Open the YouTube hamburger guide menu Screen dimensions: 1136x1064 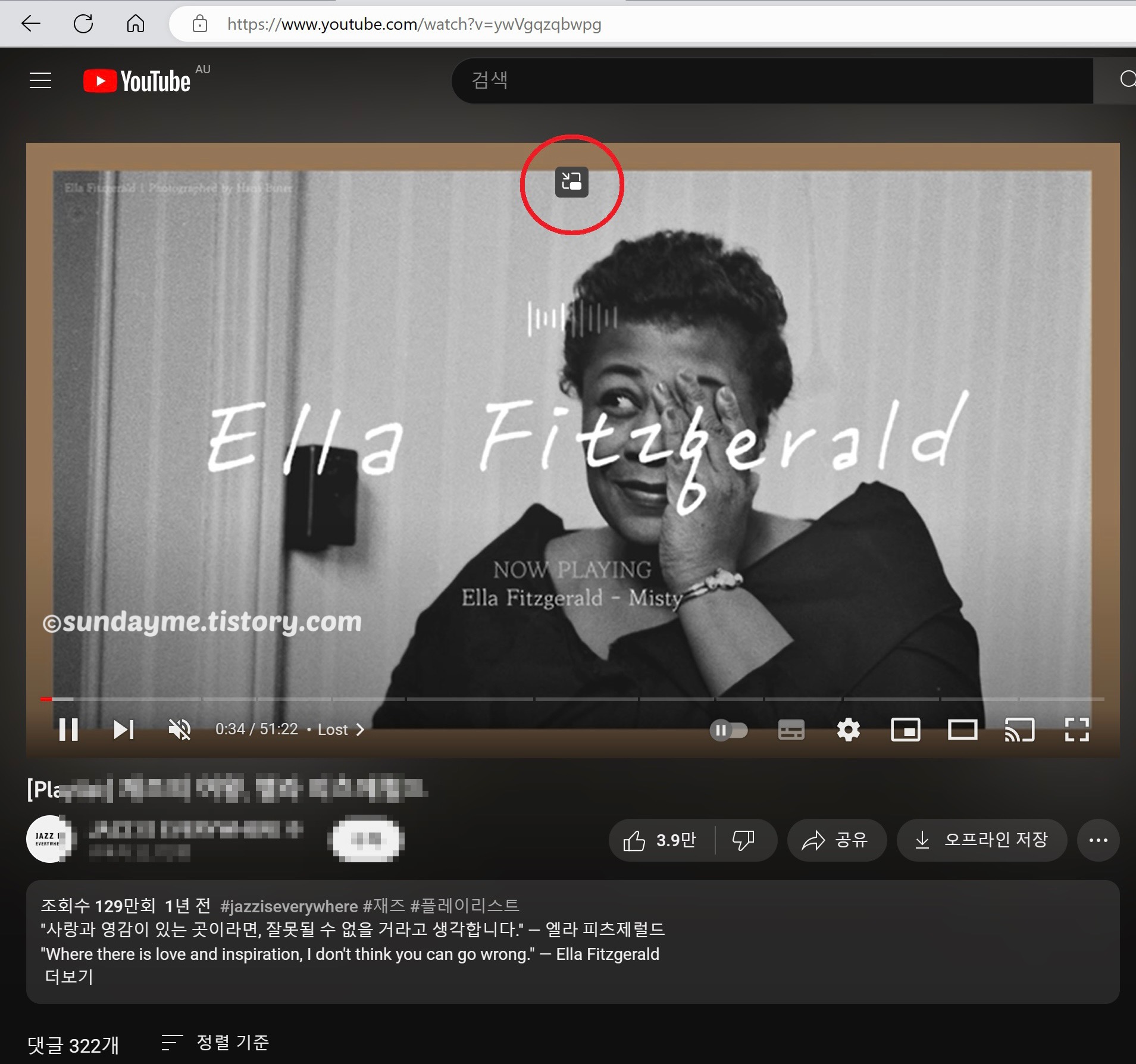[40, 80]
